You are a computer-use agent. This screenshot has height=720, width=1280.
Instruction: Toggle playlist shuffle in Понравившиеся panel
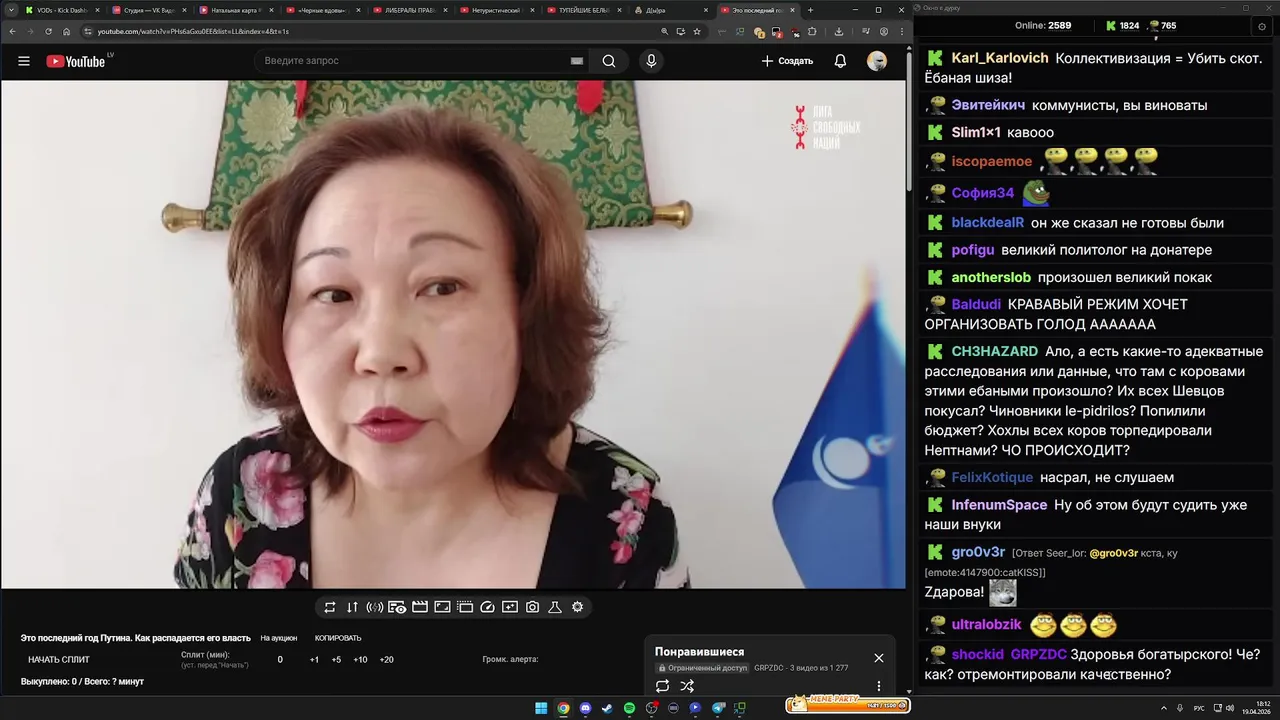click(687, 686)
